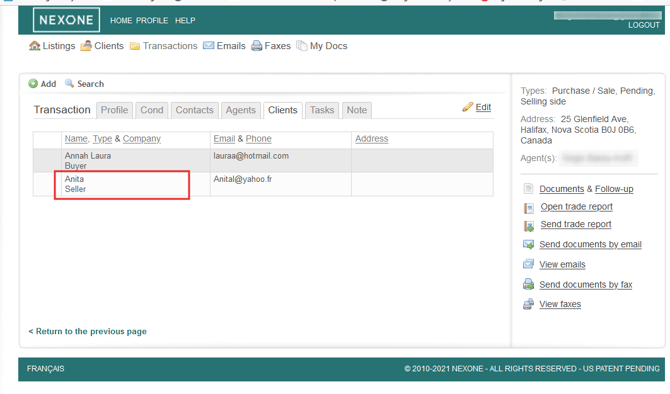Open HELP in top bar
The image size is (670, 394).
(x=185, y=21)
